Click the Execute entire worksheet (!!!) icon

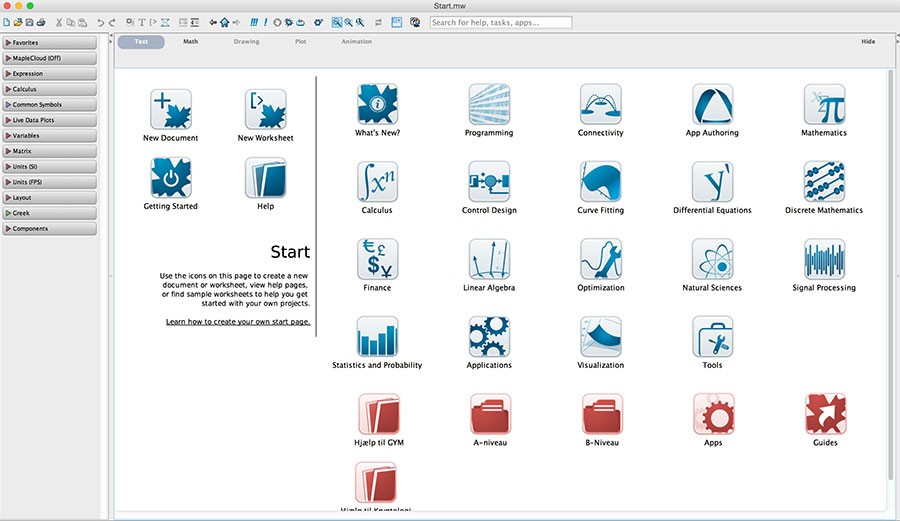(x=254, y=22)
